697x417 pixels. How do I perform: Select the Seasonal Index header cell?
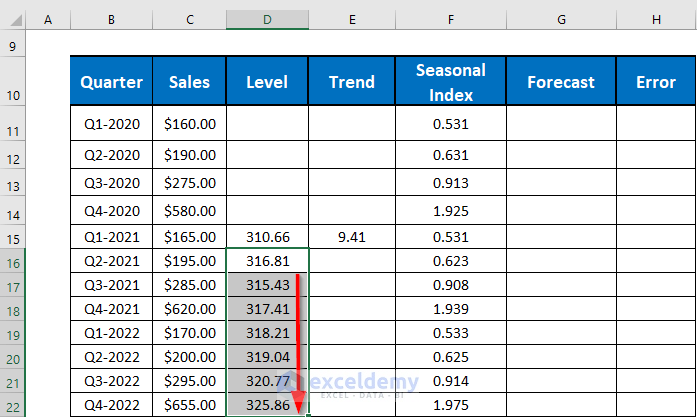(451, 83)
